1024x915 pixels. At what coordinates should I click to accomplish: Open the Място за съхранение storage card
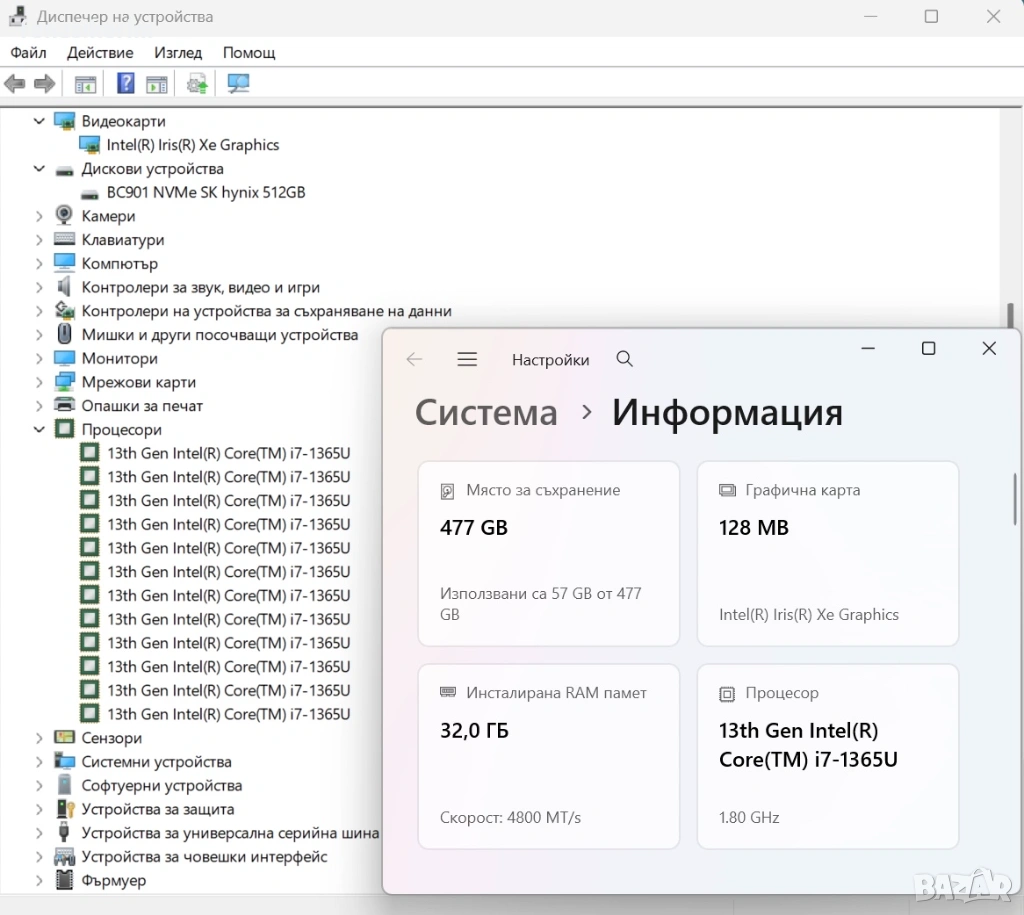[x=548, y=553]
